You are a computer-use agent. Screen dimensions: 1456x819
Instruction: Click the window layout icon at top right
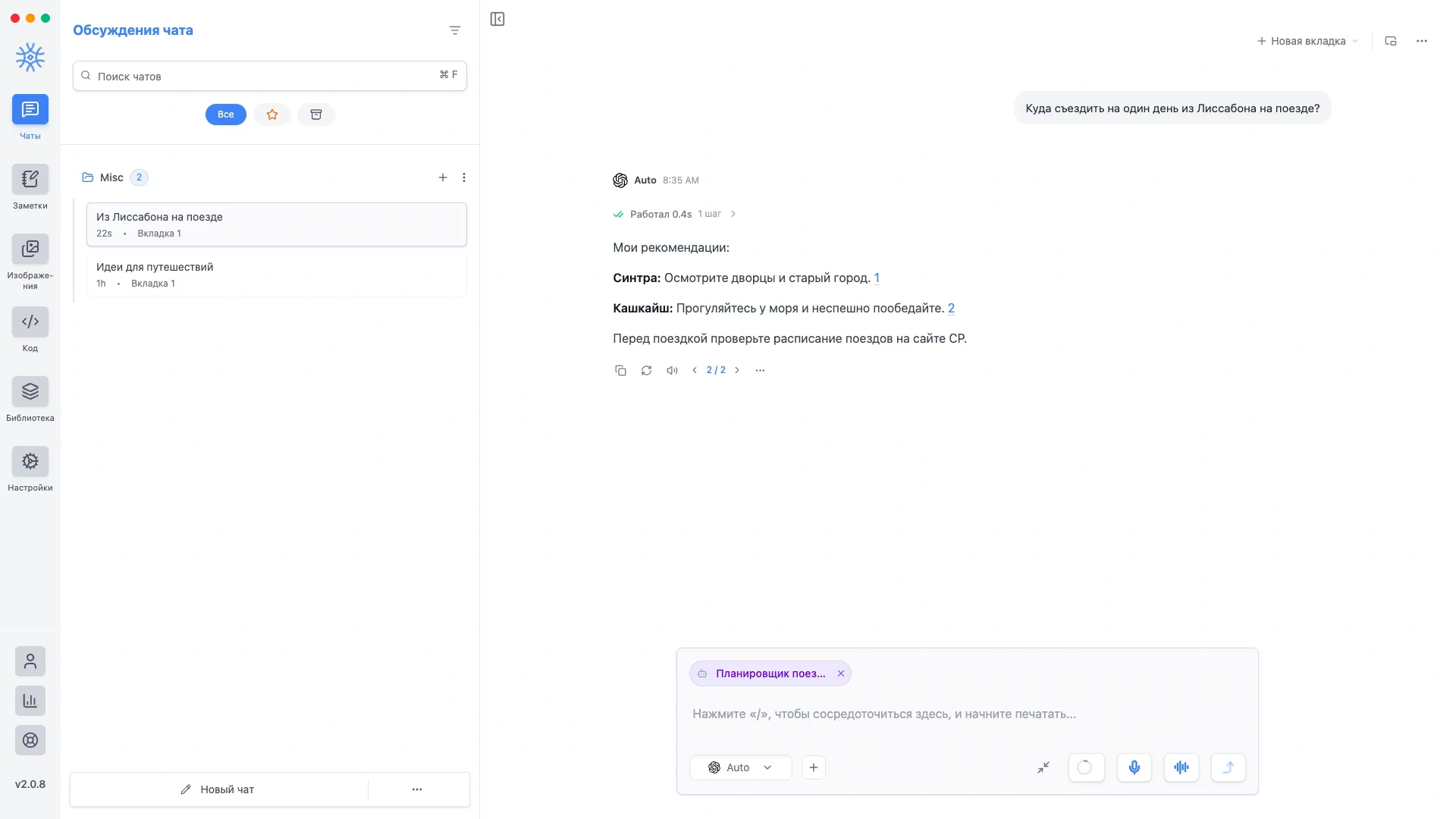click(1391, 41)
